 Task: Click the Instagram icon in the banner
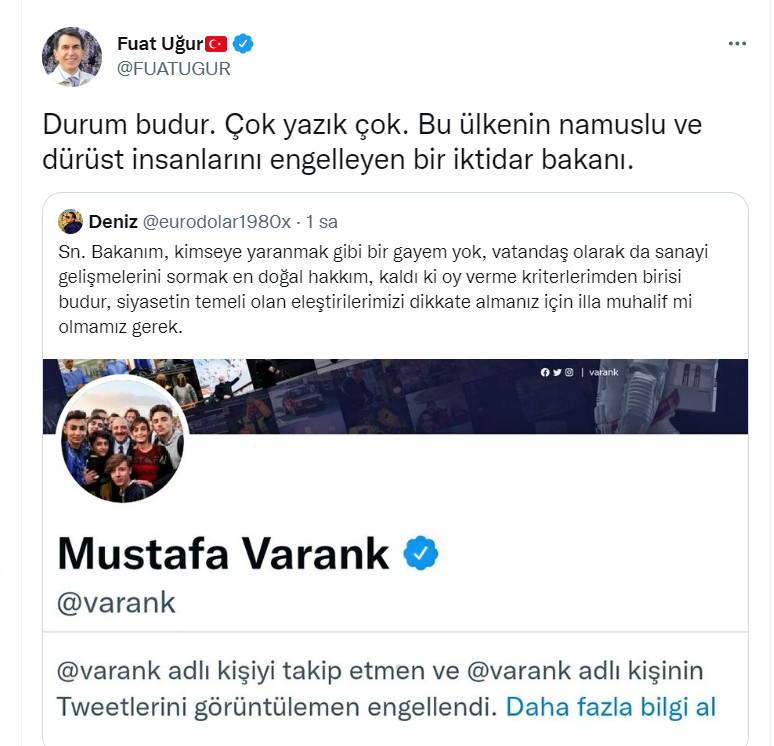(569, 372)
